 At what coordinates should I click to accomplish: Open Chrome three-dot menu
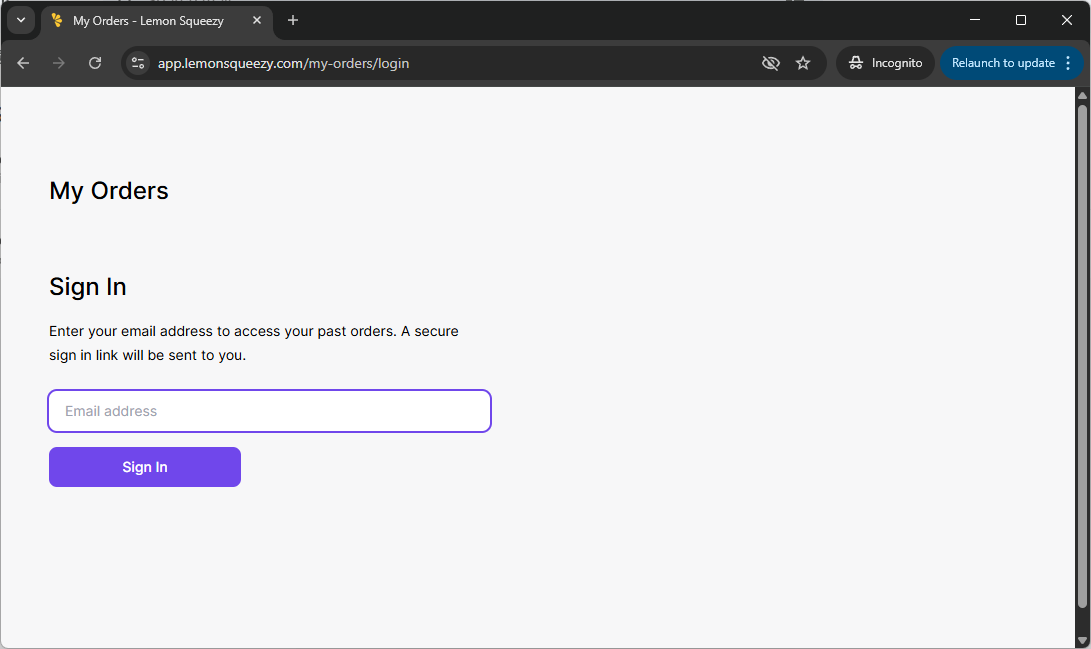[x=1068, y=63]
